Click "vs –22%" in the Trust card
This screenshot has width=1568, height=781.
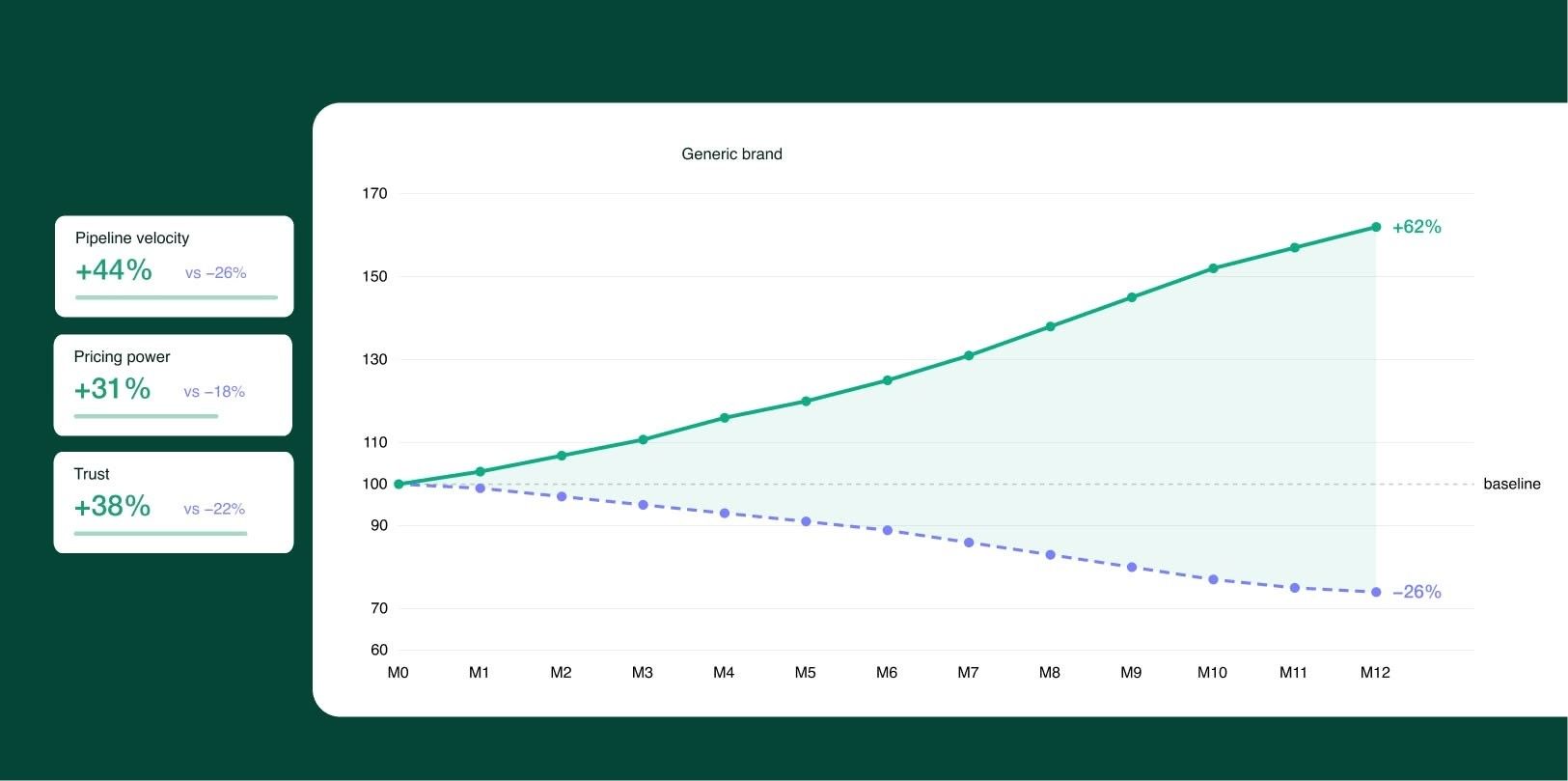214,510
